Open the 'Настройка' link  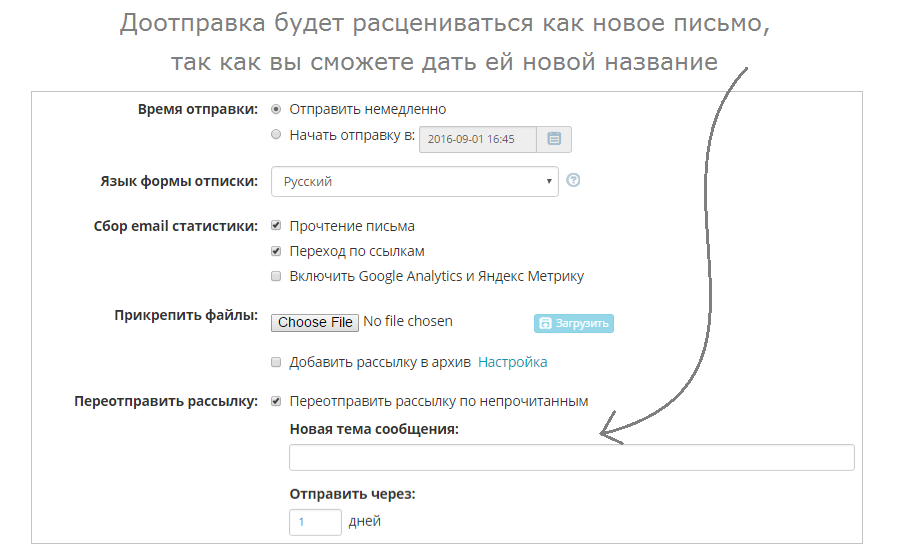512,362
